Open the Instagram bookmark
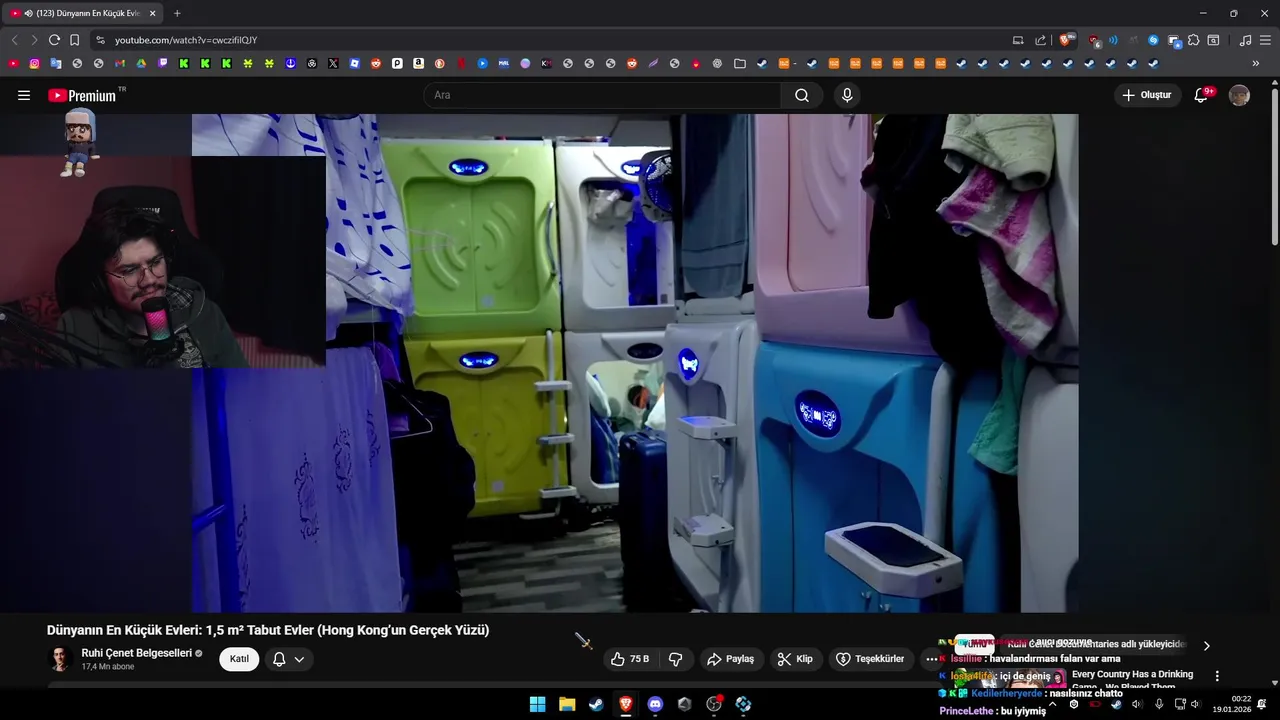The image size is (1280, 720). tap(34, 63)
